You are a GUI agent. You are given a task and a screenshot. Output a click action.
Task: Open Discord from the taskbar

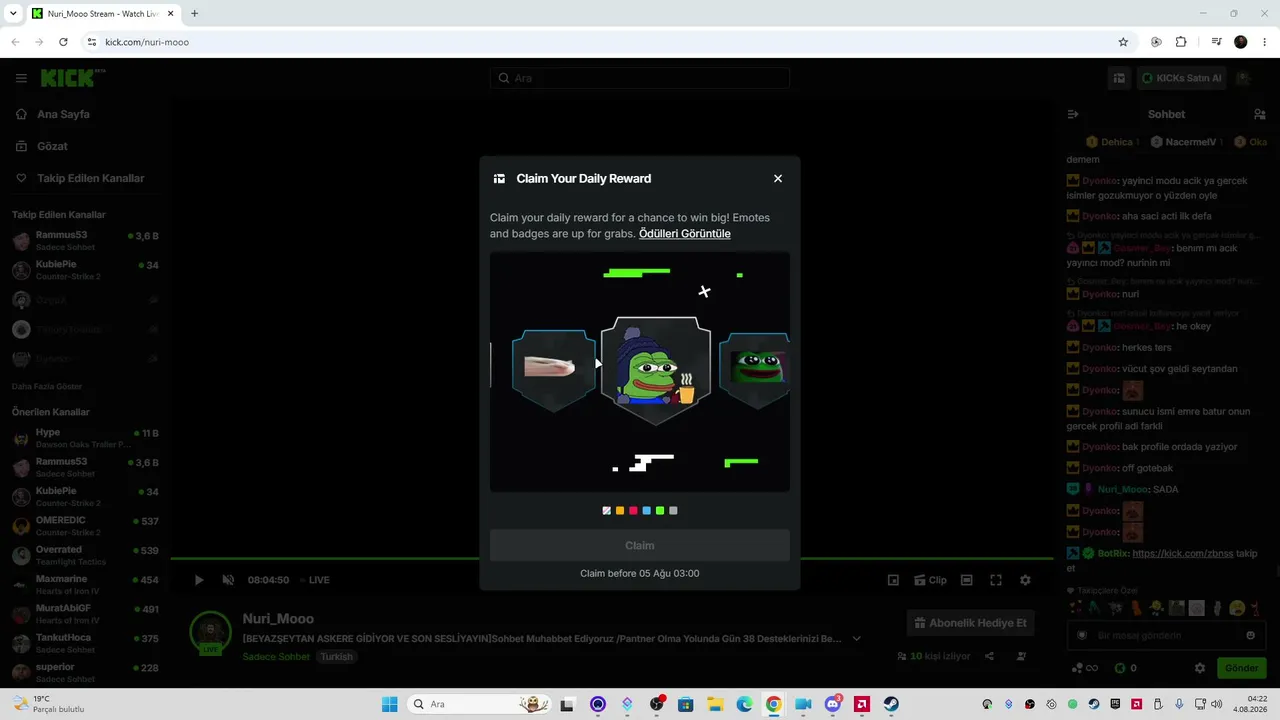(832, 704)
